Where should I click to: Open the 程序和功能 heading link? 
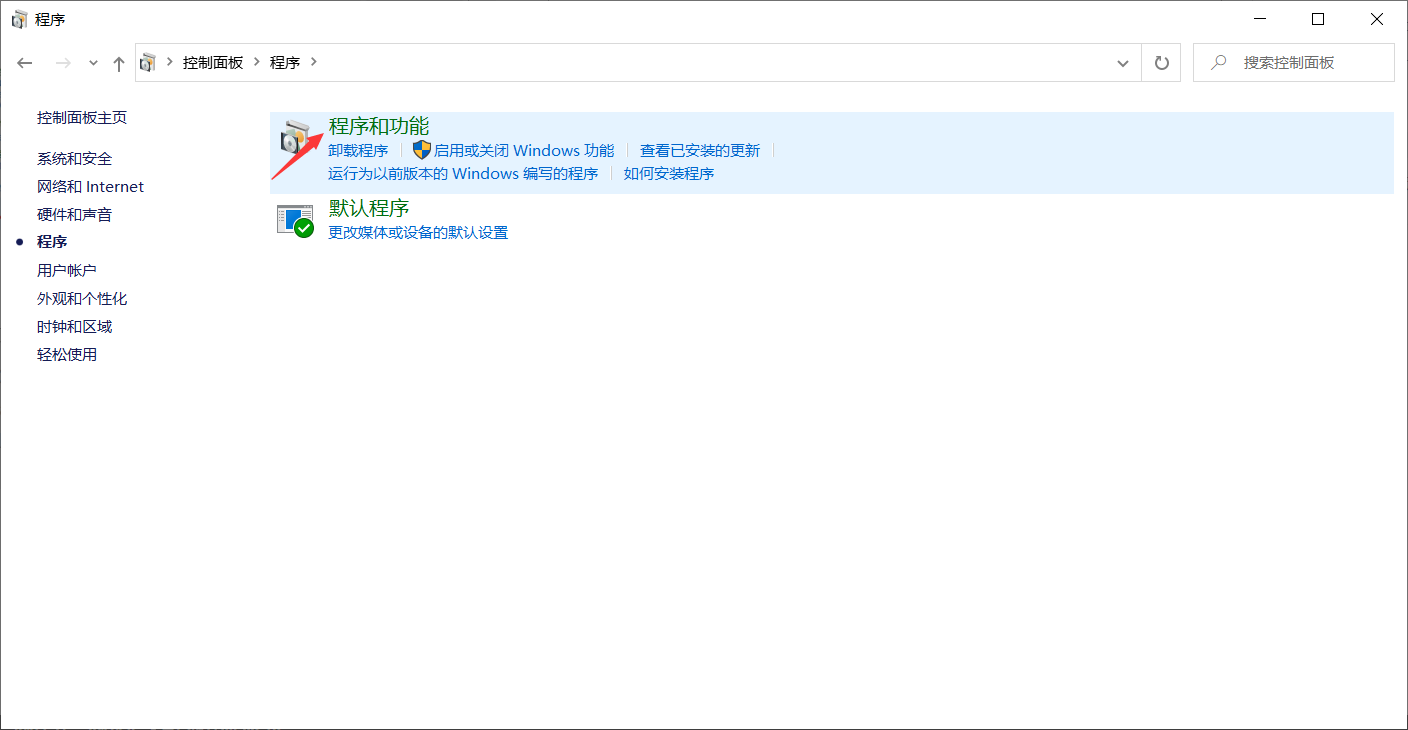(379, 126)
